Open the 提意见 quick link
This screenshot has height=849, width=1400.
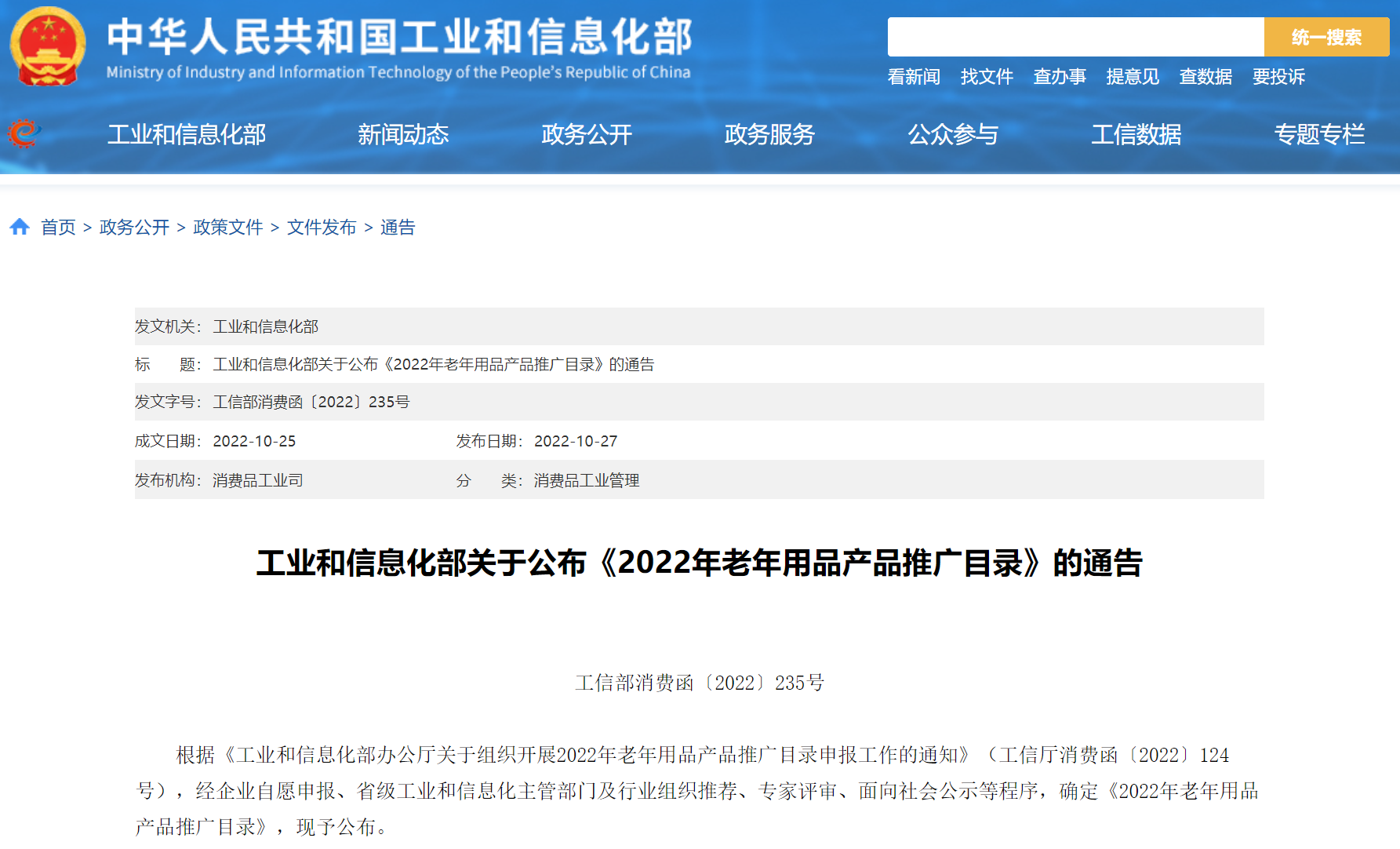(x=1133, y=77)
